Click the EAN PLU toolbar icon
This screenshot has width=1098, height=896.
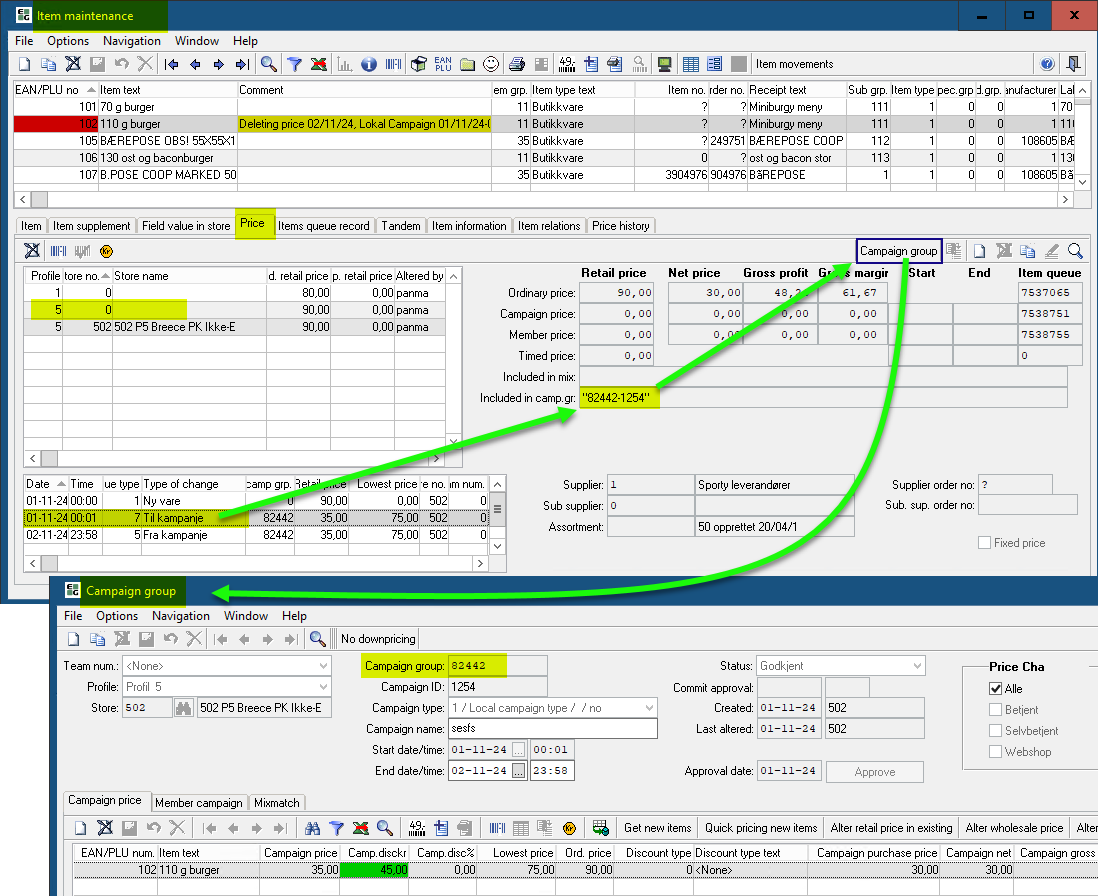click(443, 64)
